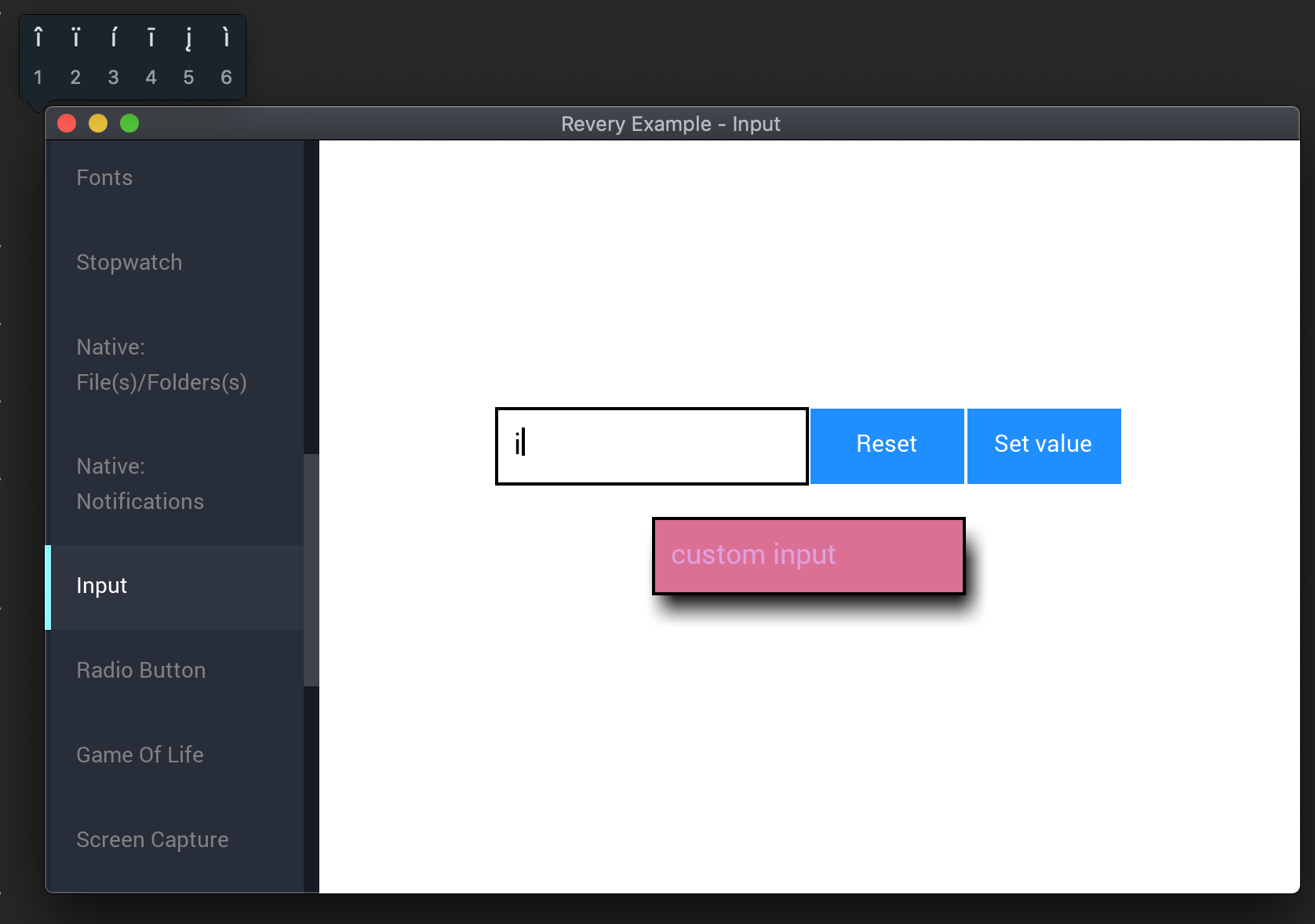Viewport: 1315px width, 924px height.
Task: Click the Set value button
Action: pos(1044,446)
